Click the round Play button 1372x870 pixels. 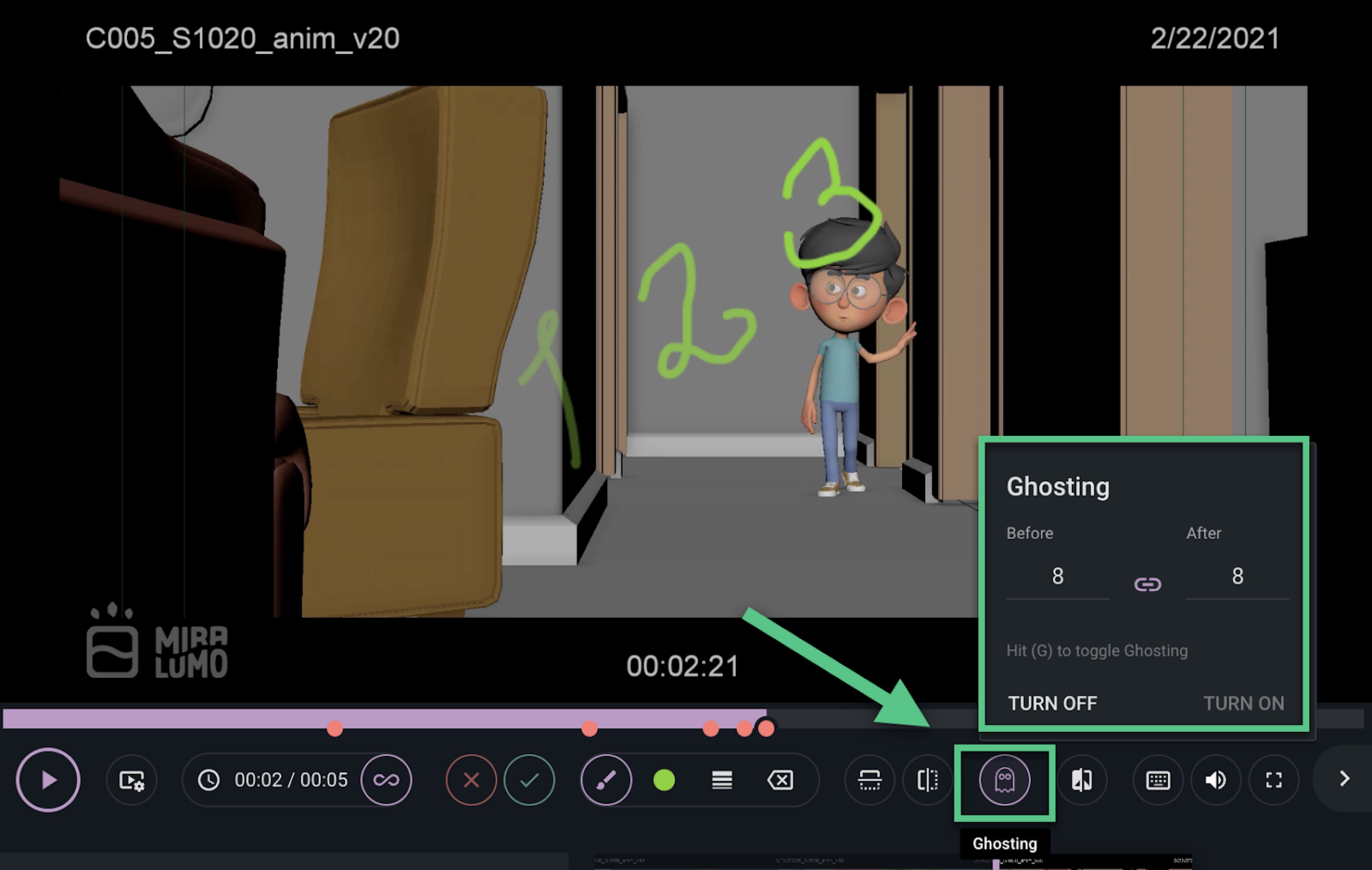click(48, 779)
